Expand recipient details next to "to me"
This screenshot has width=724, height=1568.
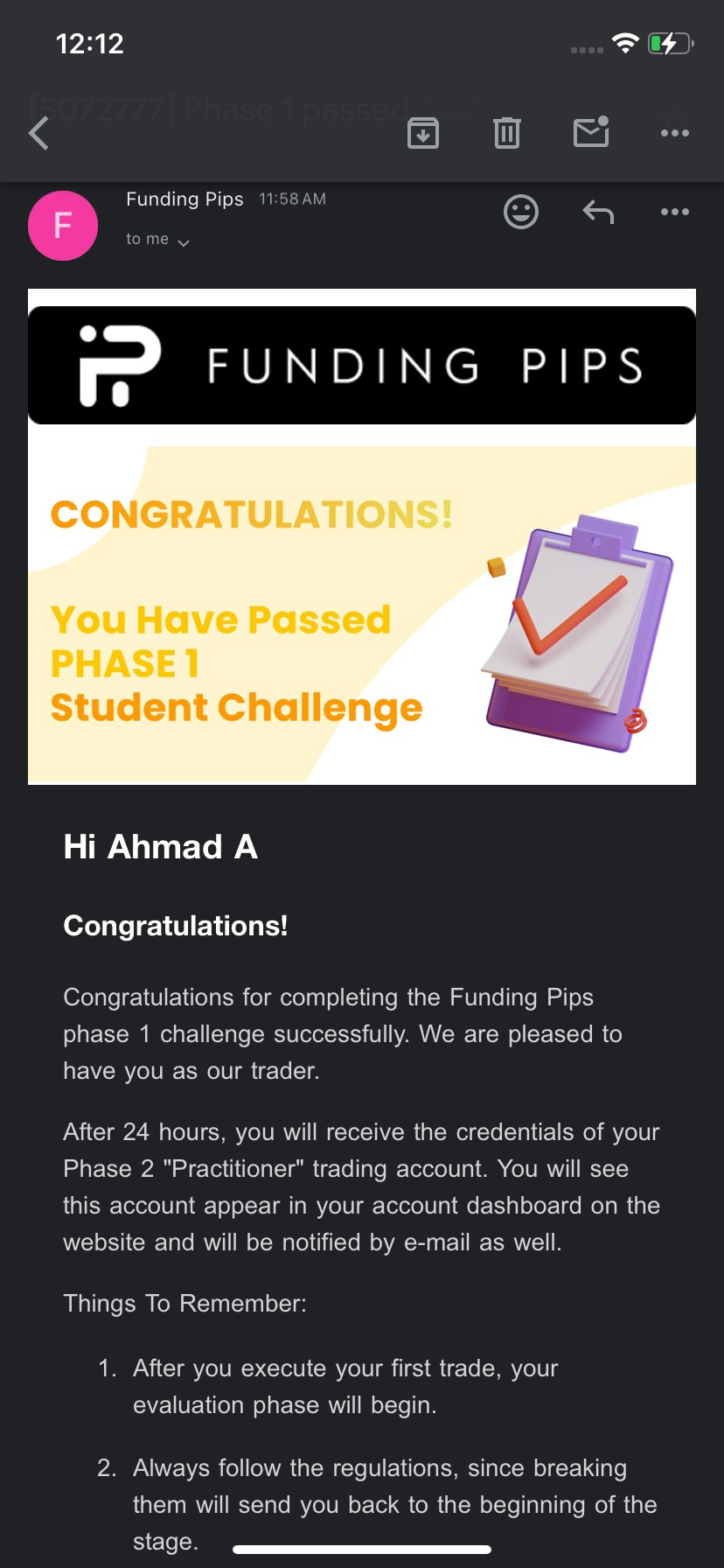[184, 242]
